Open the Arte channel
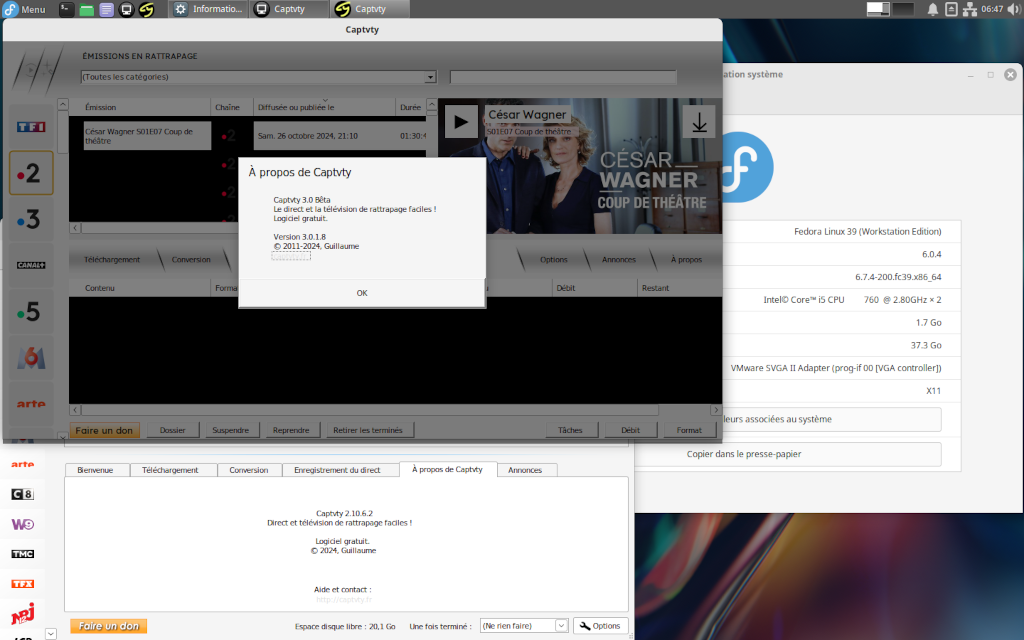 click(x=30, y=402)
